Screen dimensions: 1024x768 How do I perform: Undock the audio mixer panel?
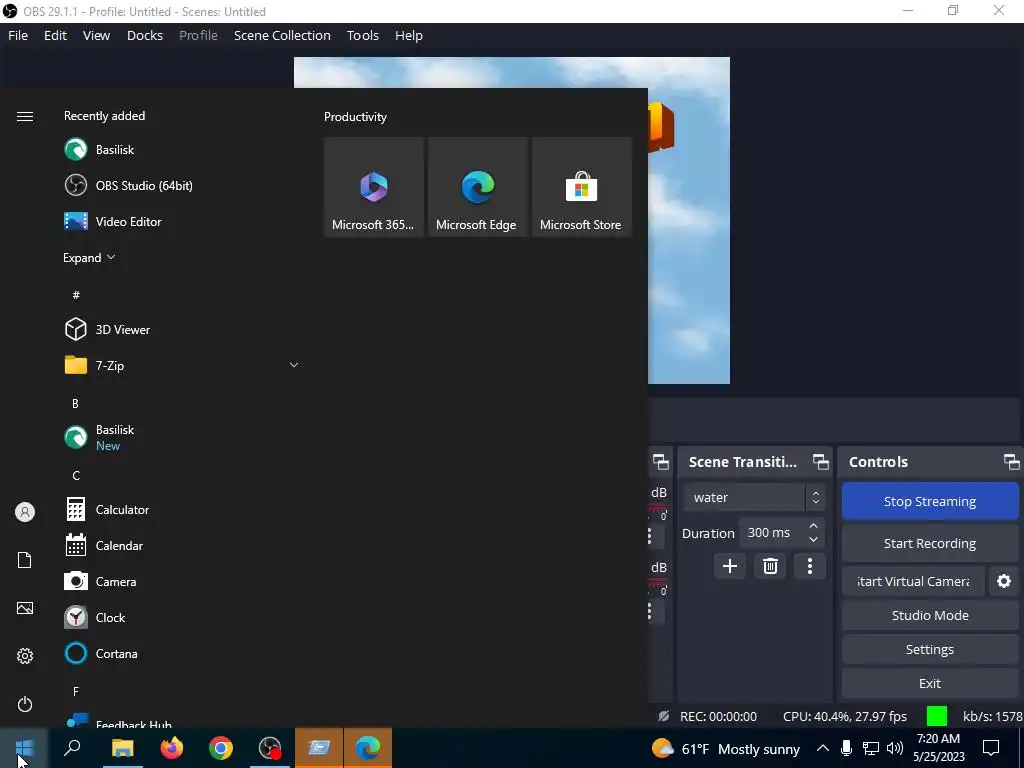[x=660, y=462]
